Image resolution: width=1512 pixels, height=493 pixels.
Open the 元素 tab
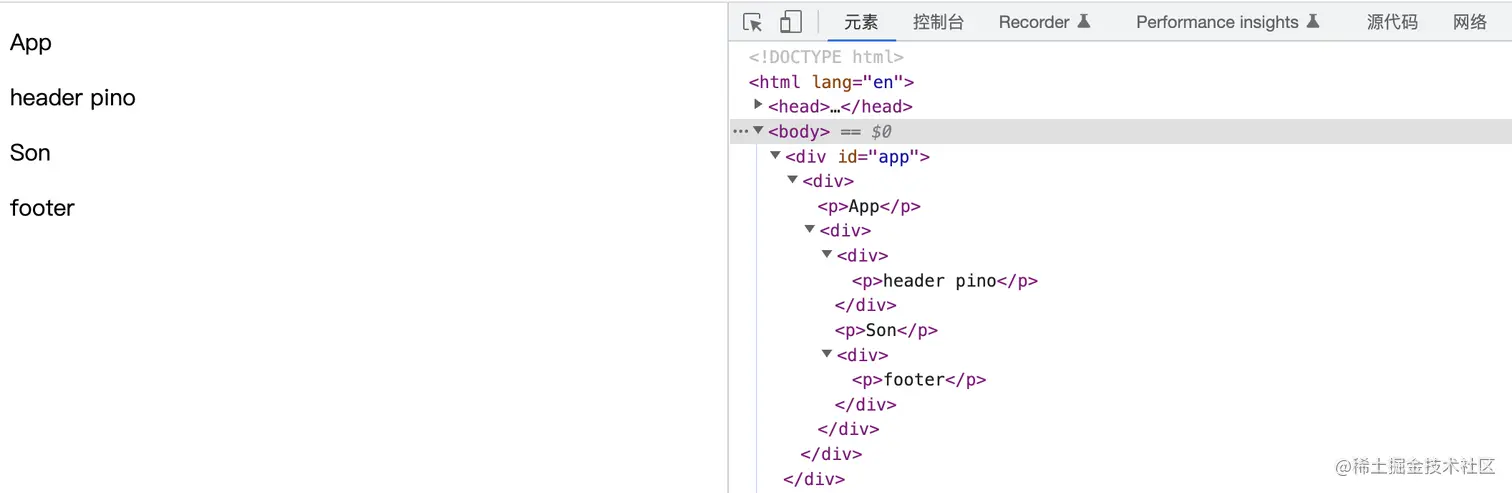pos(861,22)
